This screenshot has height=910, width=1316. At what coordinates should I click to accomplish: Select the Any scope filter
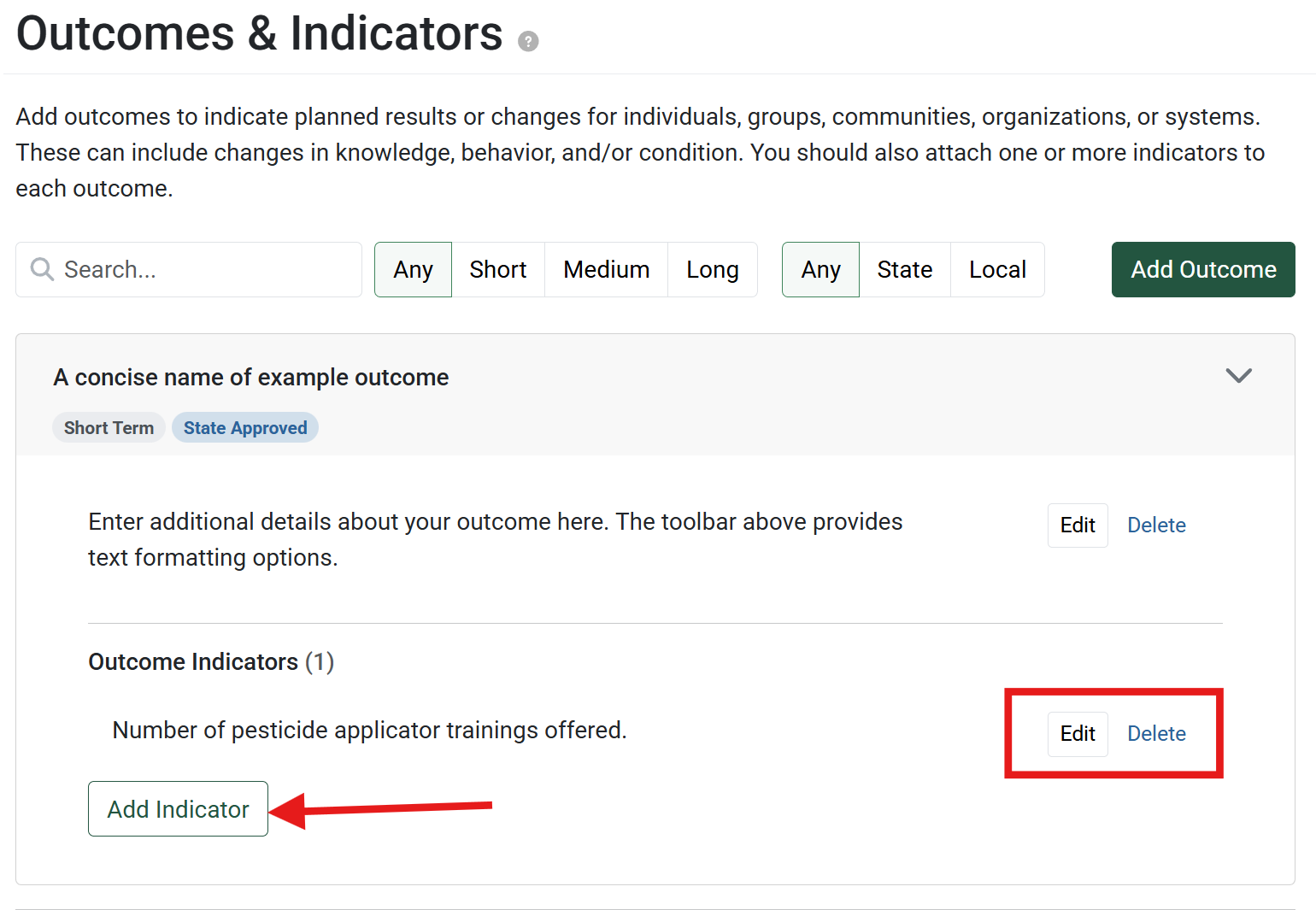[x=820, y=270]
